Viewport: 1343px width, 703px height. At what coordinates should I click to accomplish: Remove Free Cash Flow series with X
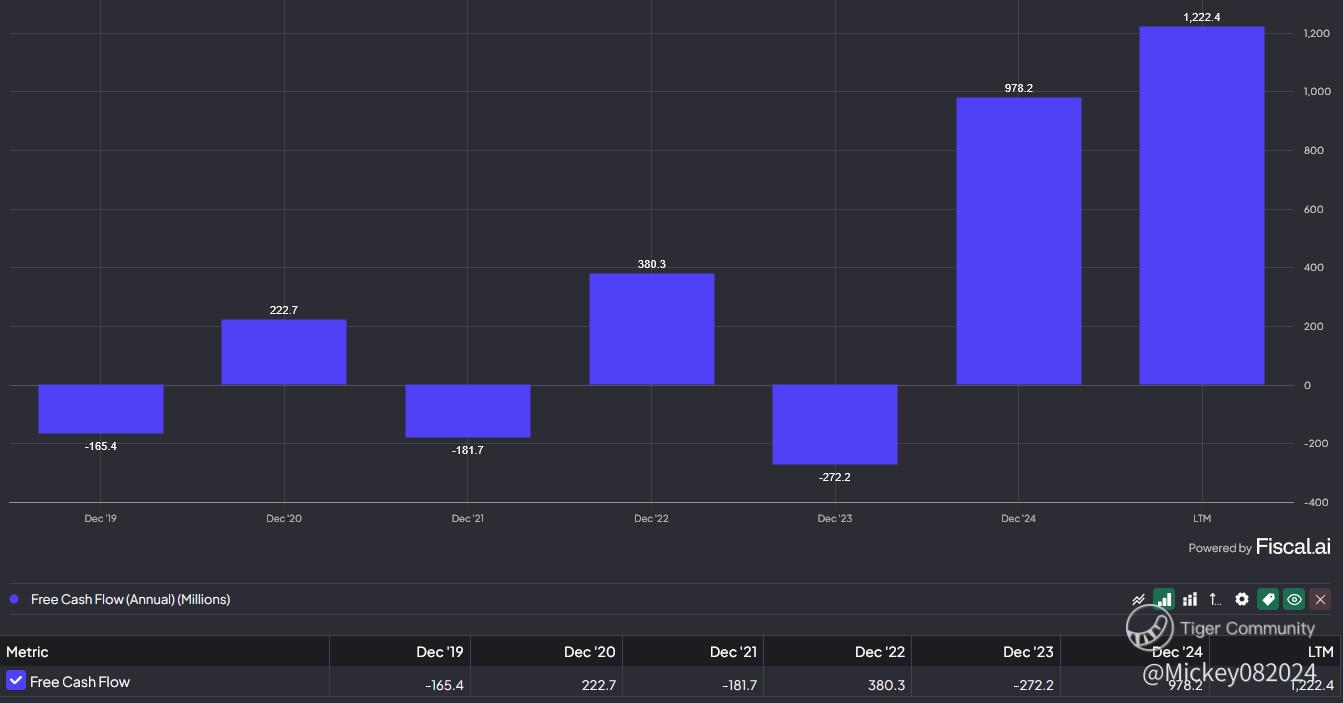[x=1321, y=599]
